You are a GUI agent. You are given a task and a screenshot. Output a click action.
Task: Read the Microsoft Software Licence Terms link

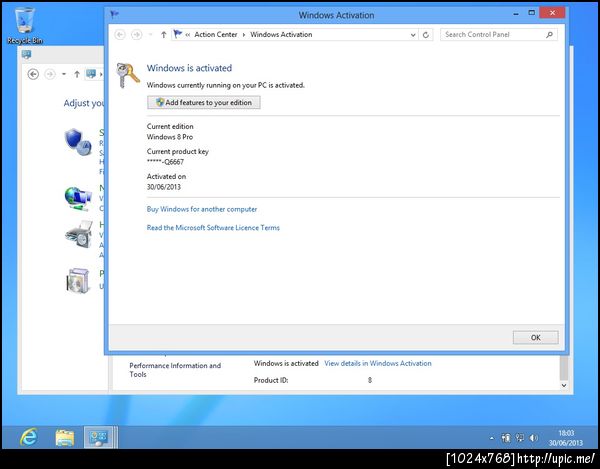pos(213,228)
